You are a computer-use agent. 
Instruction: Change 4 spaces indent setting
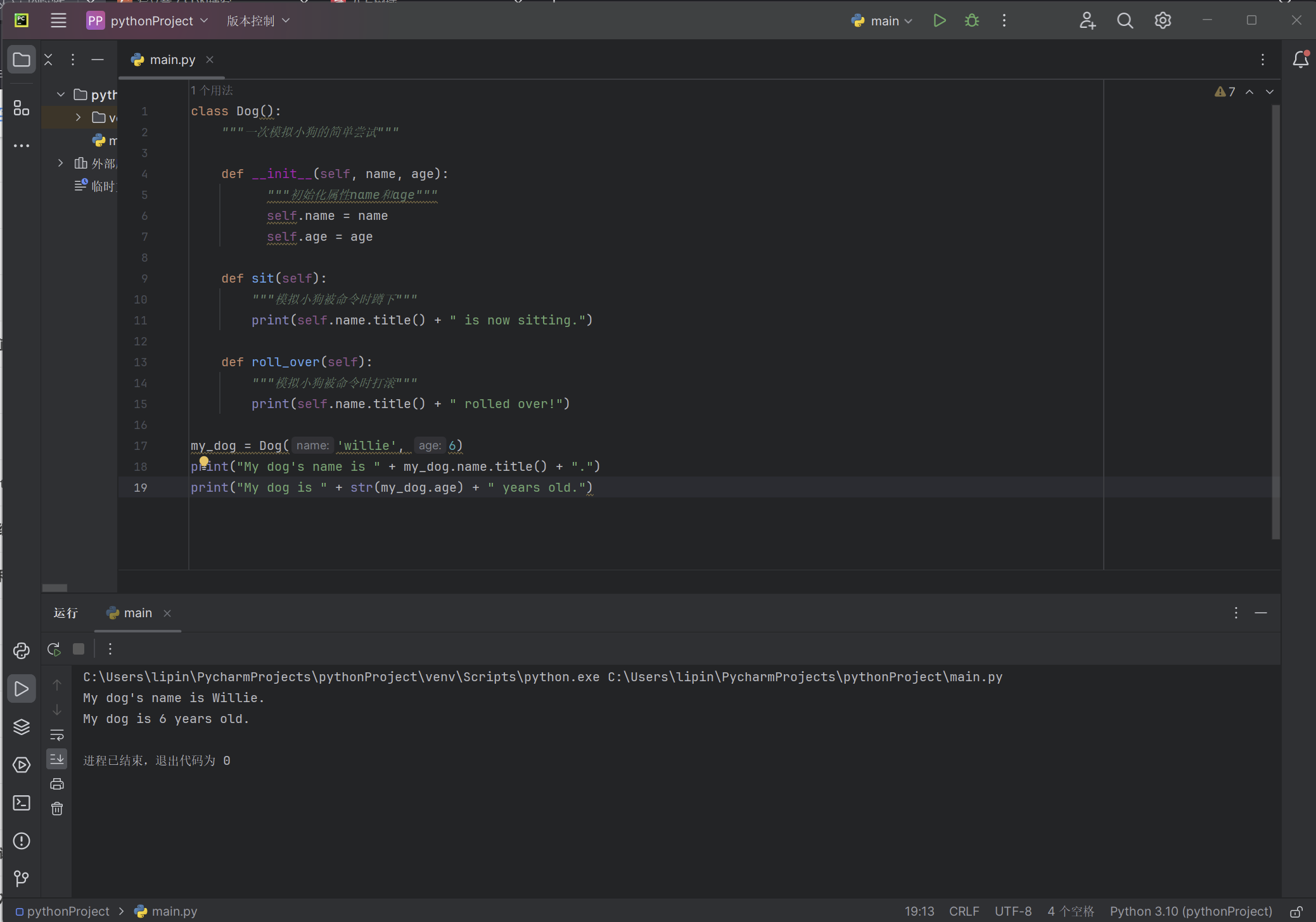pos(1071,911)
